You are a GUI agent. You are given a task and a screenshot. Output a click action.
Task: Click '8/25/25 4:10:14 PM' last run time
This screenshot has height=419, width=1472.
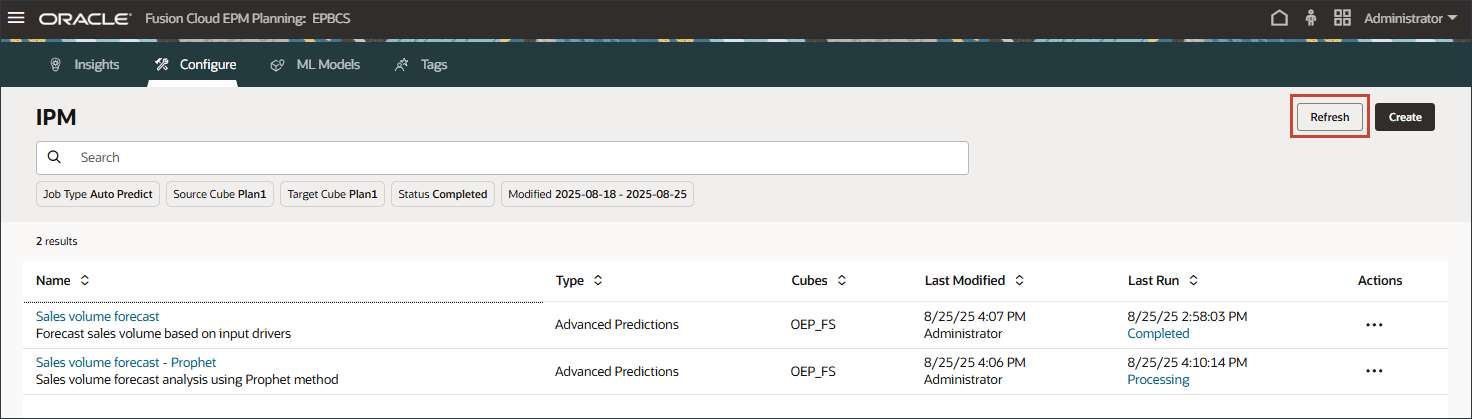point(1187,362)
